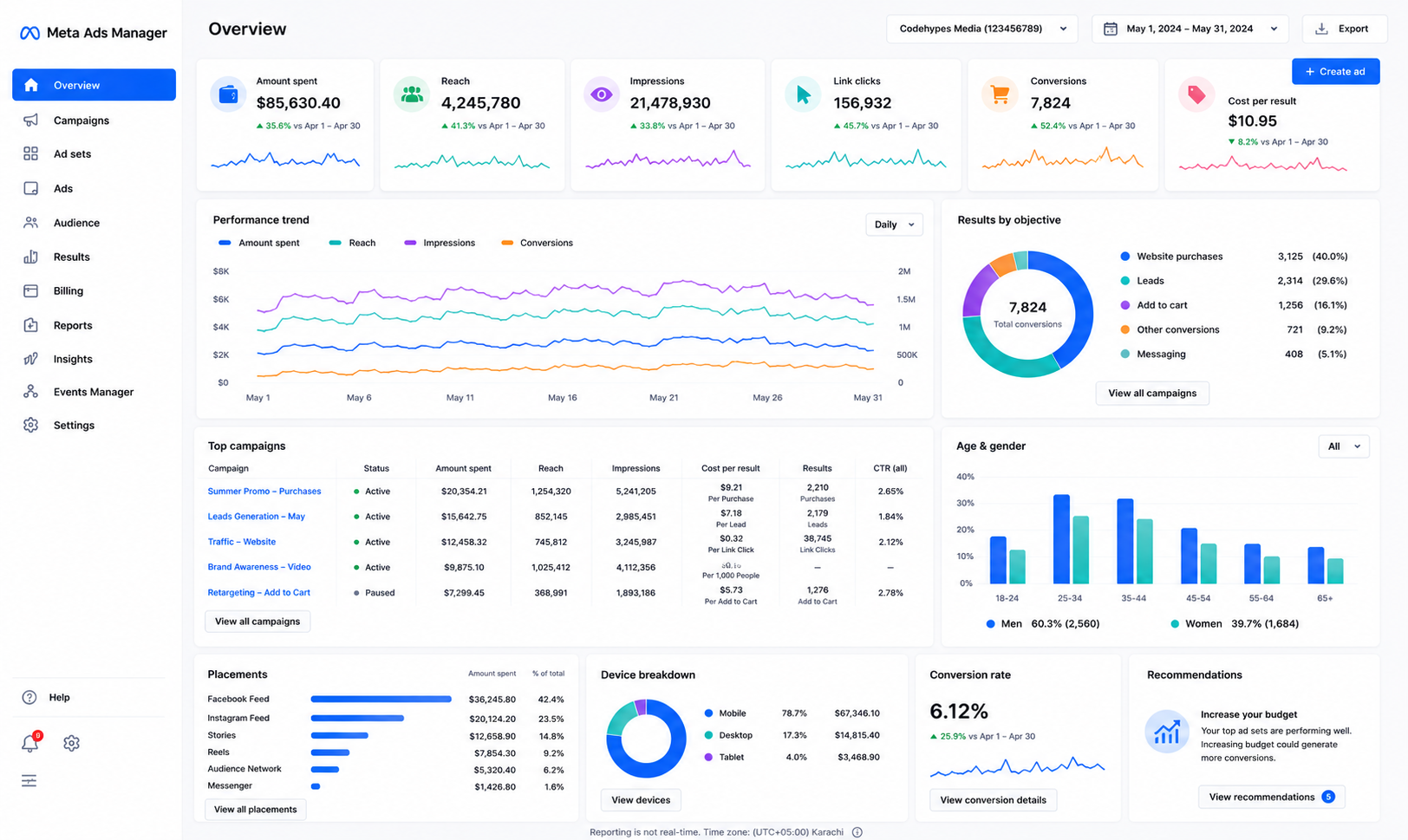The image size is (1408, 840).
Task: Toggle Men legend in Age & gender chart
Action: click(x=1042, y=623)
